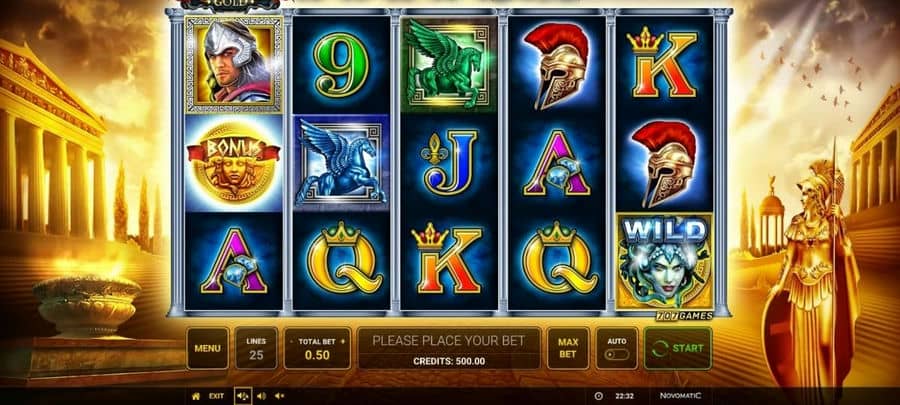Increase total bet with plus sign

click(x=343, y=341)
